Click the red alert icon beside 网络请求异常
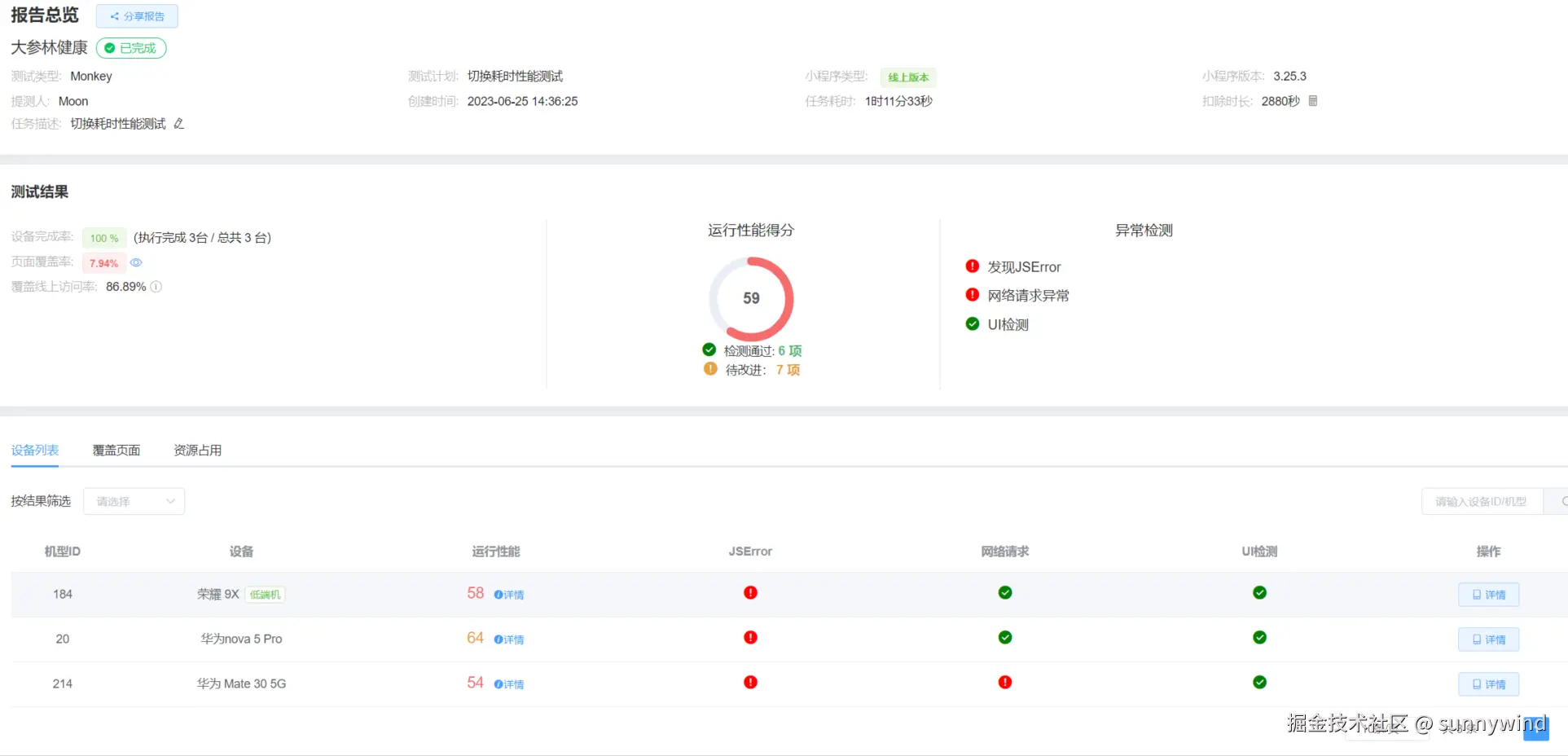 tap(973, 295)
